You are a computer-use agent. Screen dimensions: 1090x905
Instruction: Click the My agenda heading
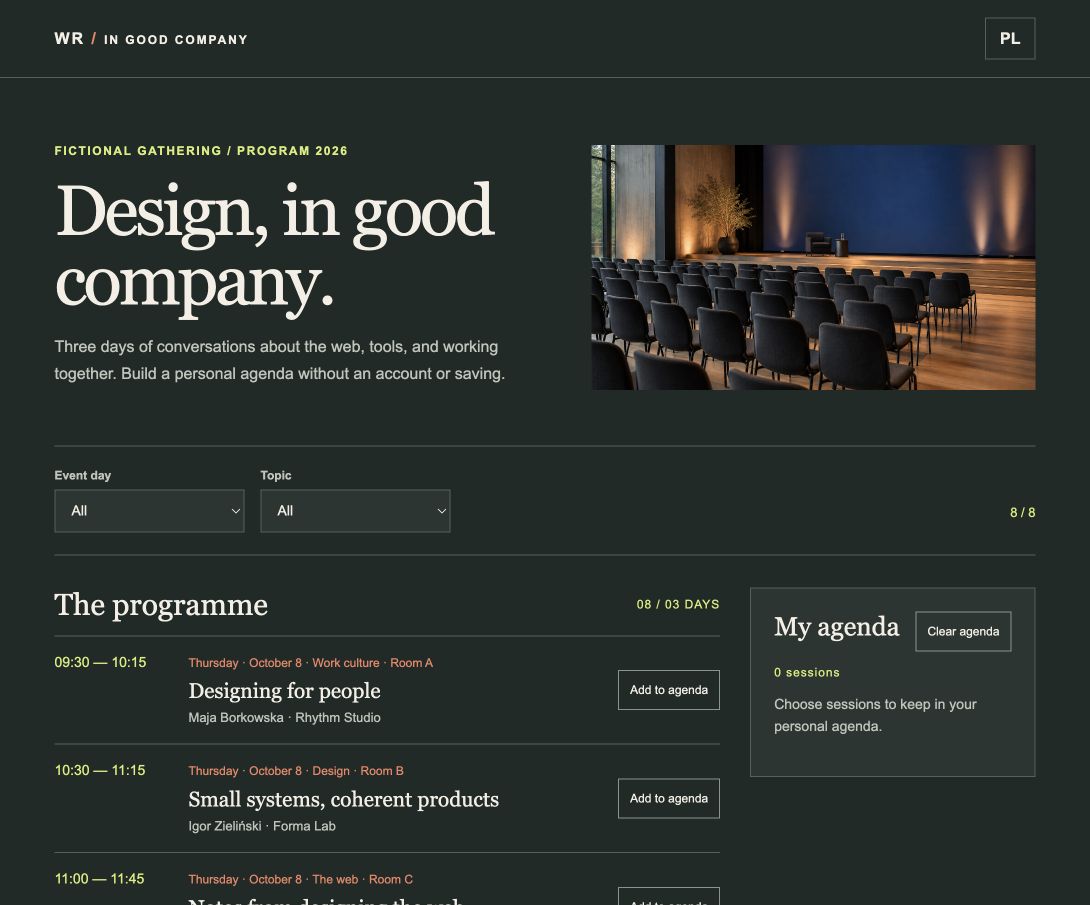836,627
